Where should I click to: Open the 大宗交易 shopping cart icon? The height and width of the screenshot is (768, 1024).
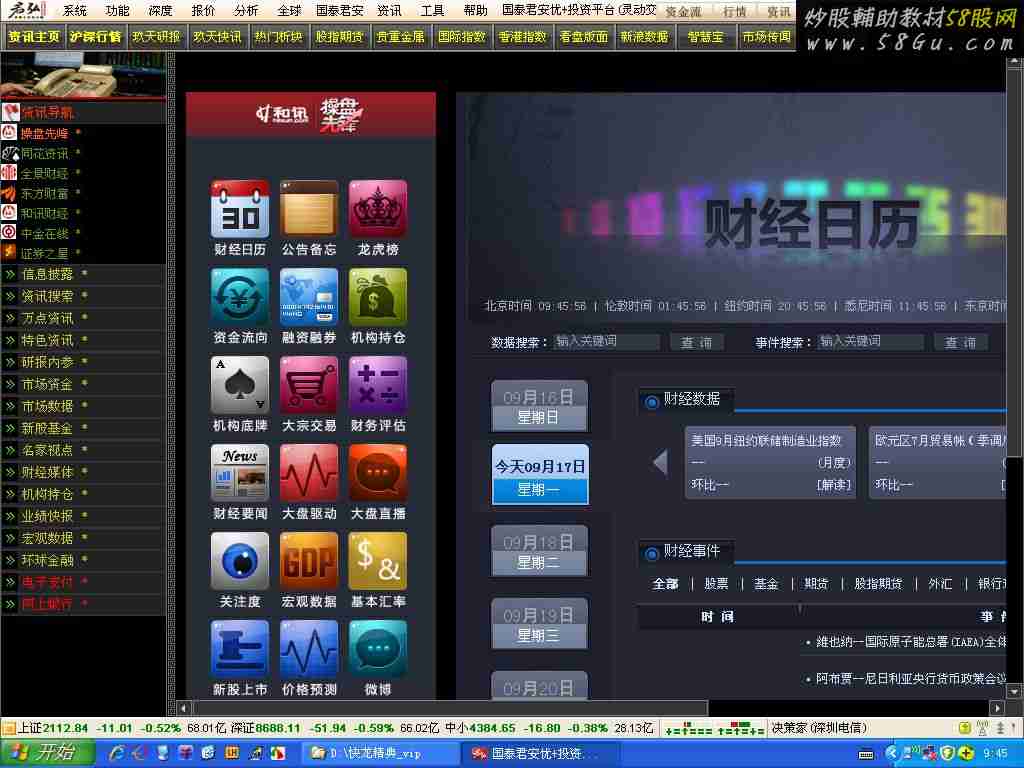point(309,385)
